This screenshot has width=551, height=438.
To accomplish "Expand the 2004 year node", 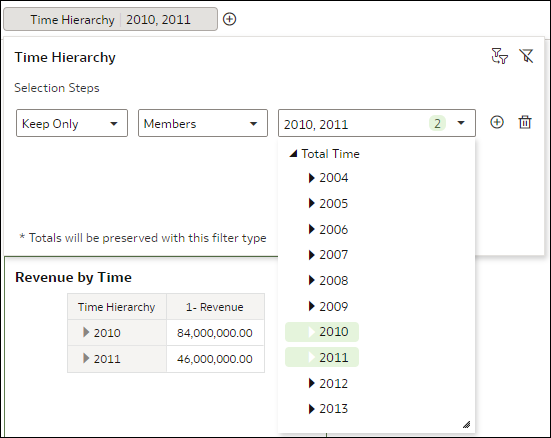I will (x=311, y=178).
